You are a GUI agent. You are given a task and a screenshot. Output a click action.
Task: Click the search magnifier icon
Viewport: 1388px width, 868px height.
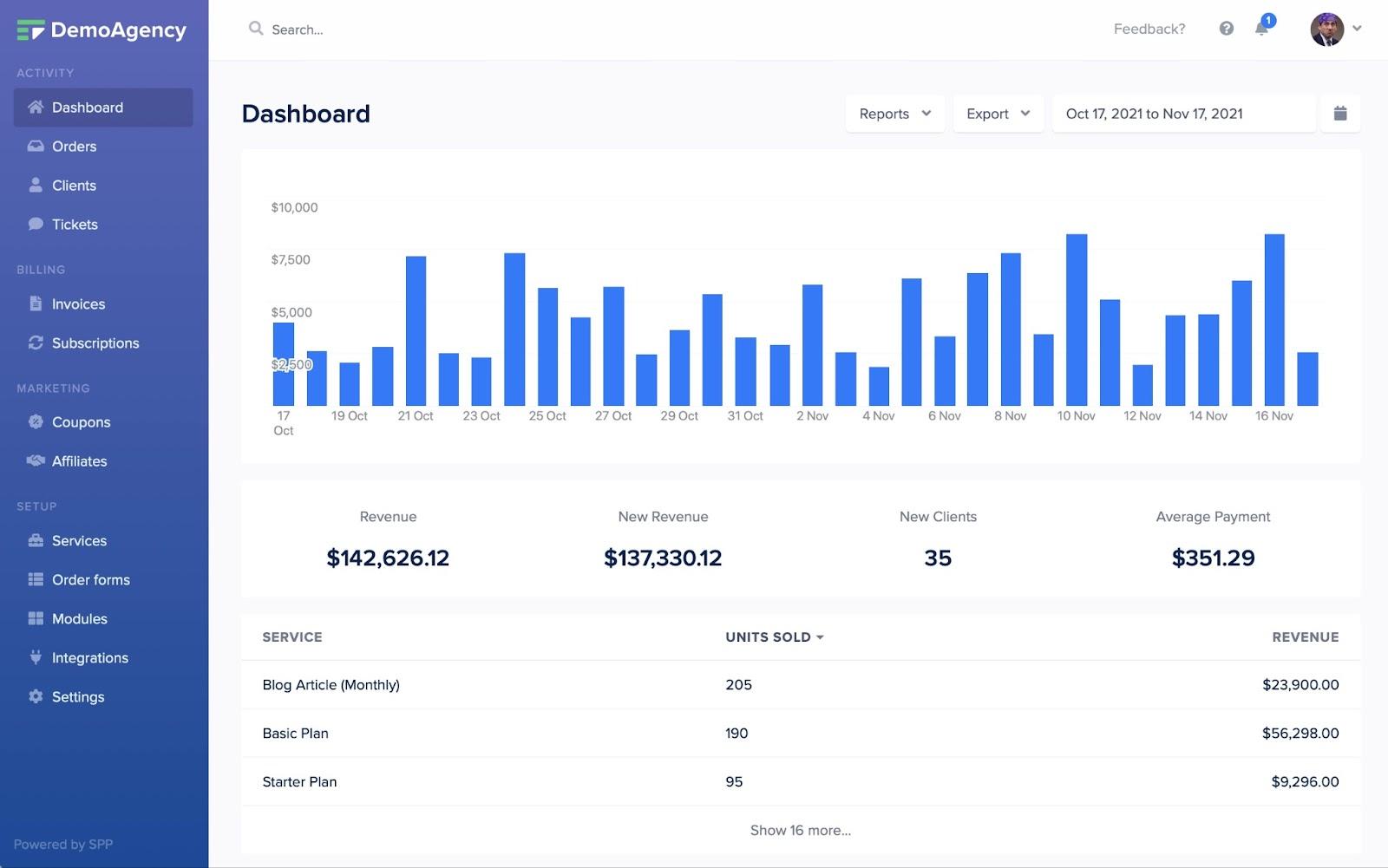(x=256, y=29)
